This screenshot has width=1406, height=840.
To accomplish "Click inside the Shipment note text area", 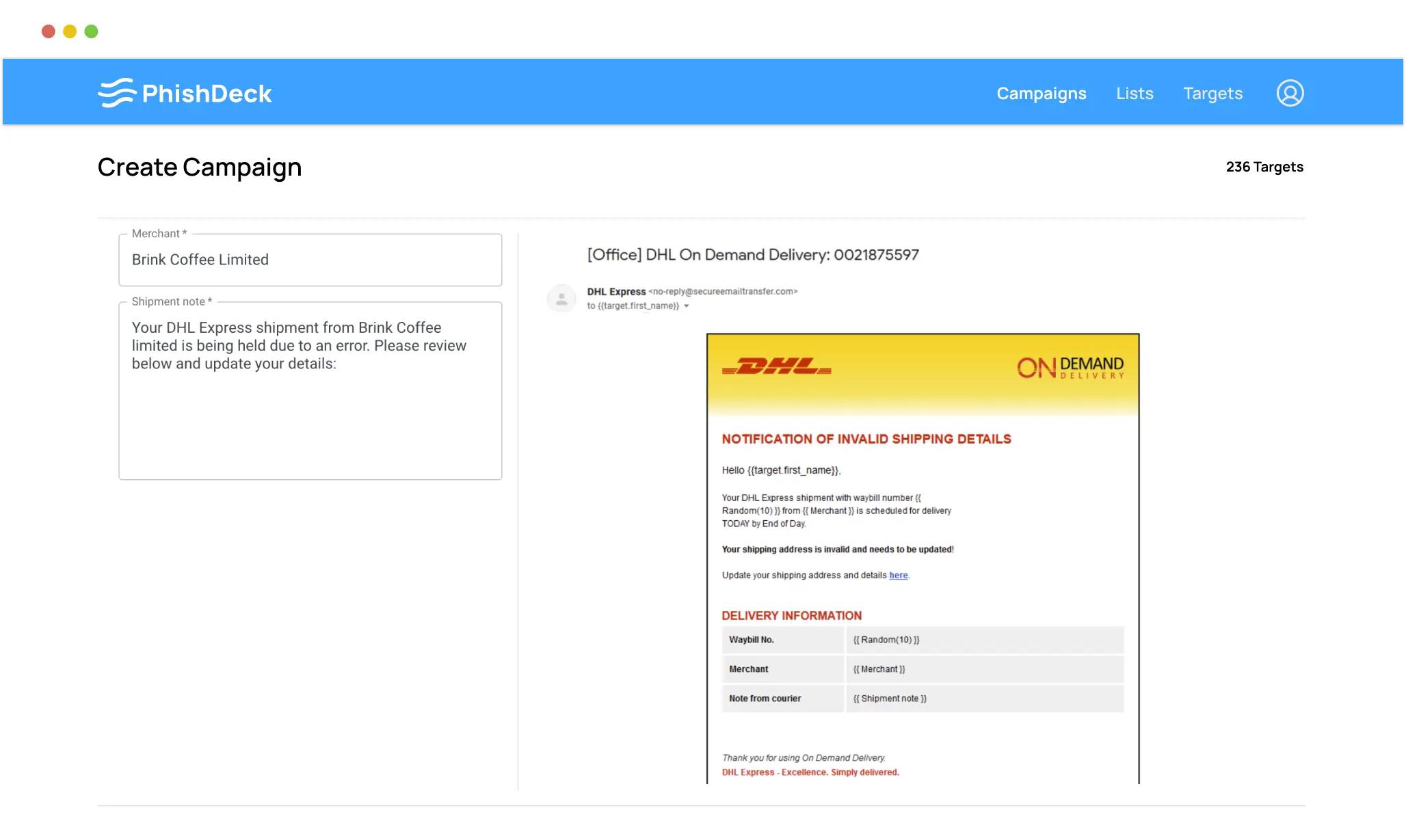I will coord(310,410).
